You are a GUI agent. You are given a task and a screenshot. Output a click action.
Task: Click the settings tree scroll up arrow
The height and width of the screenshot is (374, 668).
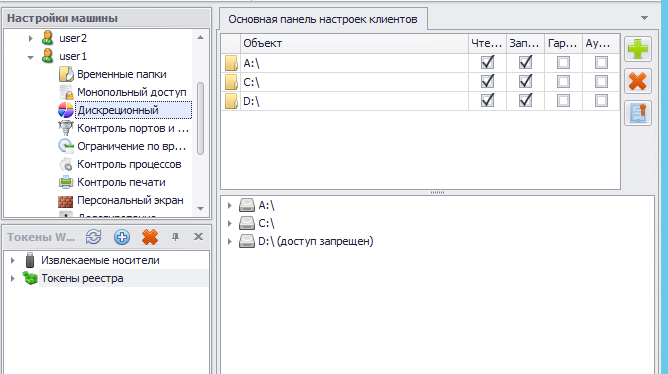200,37
